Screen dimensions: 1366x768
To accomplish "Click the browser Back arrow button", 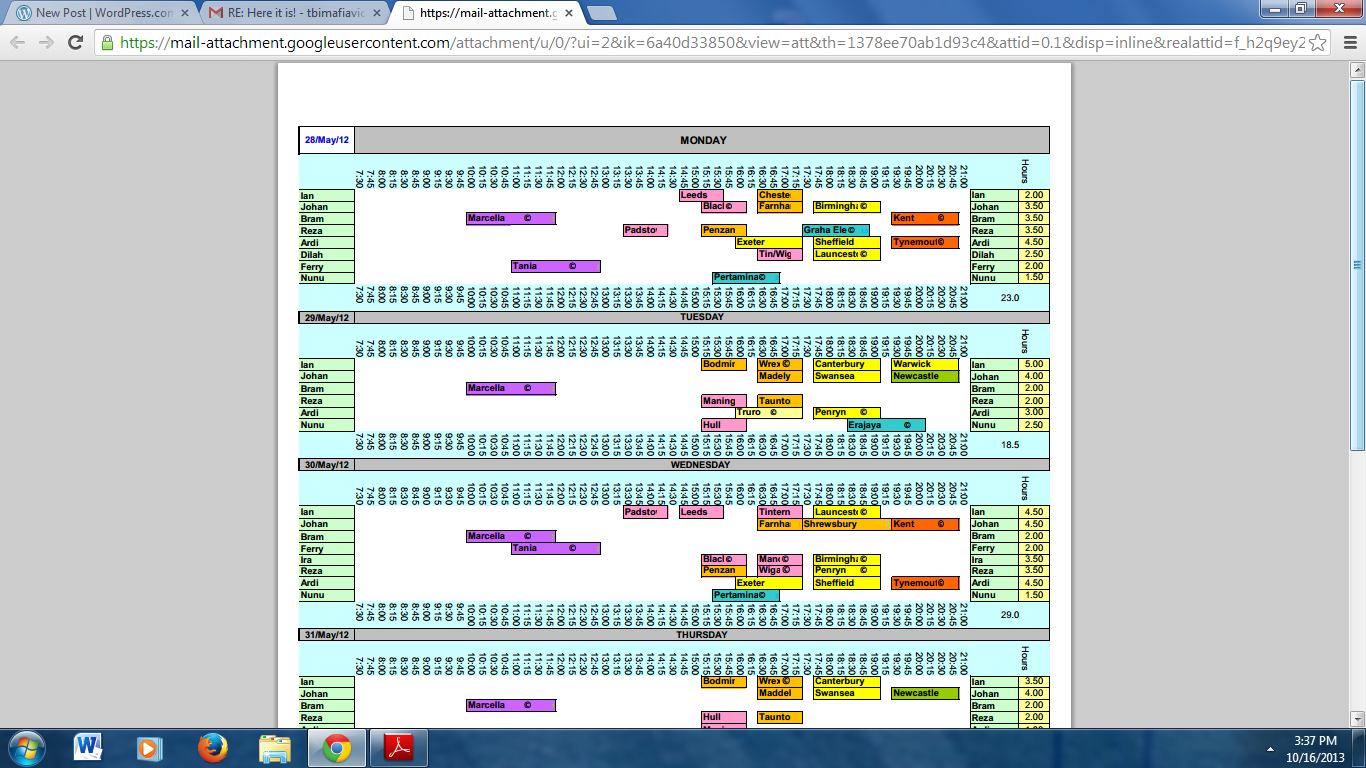I will coord(18,43).
